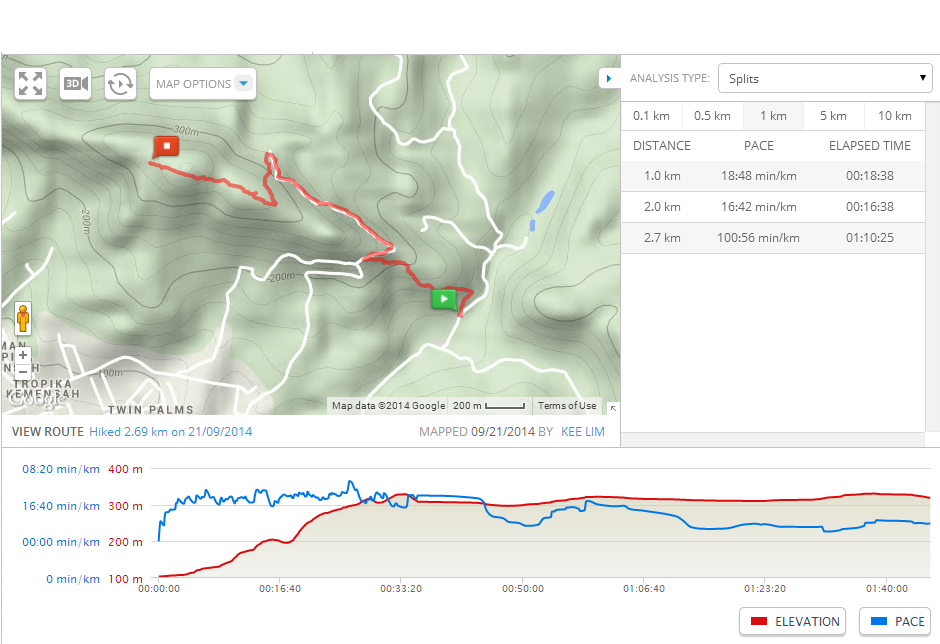The height and width of the screenshot is (644, 940).
Task: Enter fullscreen map view
Action: pos(30,84)
